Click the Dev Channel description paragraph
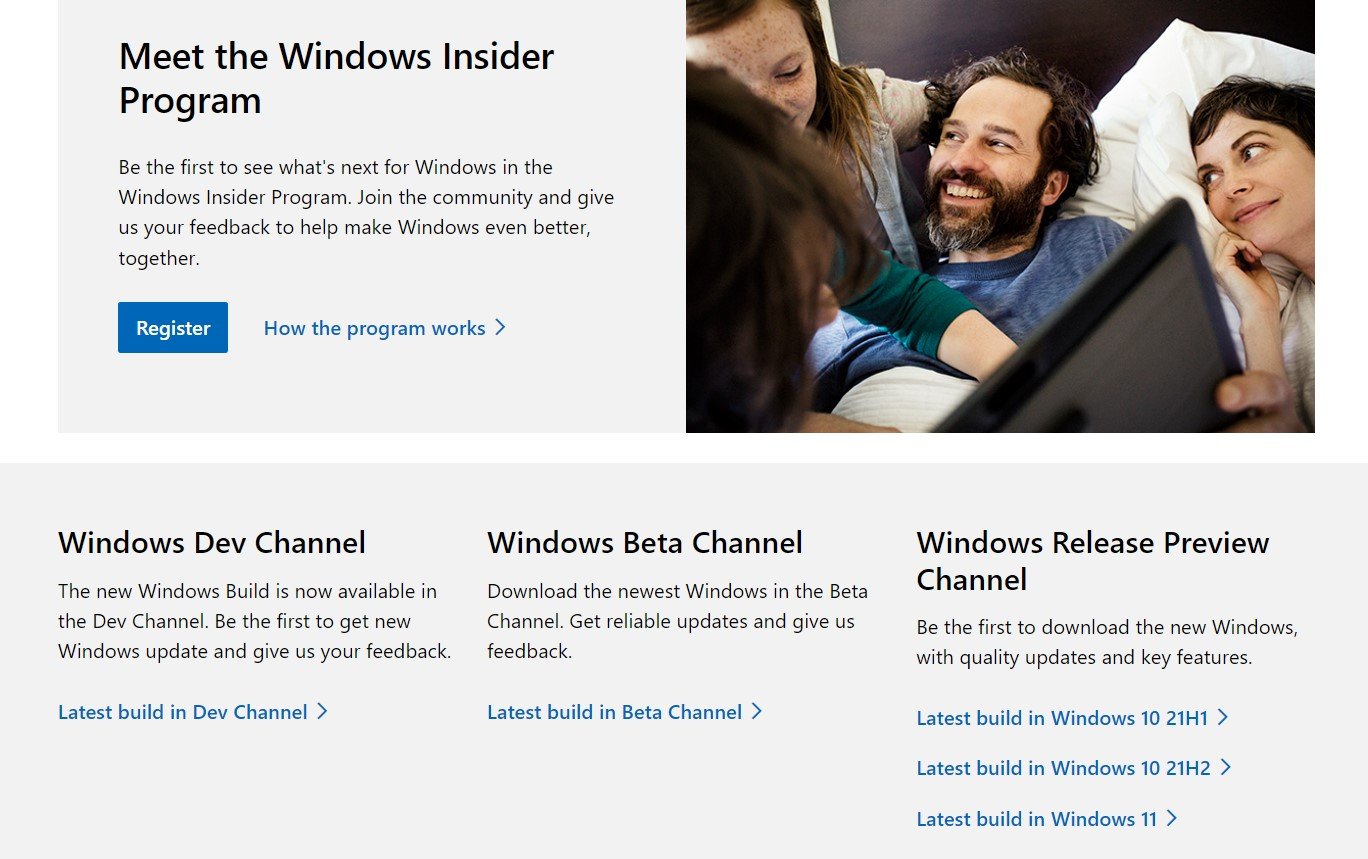 (x=254, y=621)
